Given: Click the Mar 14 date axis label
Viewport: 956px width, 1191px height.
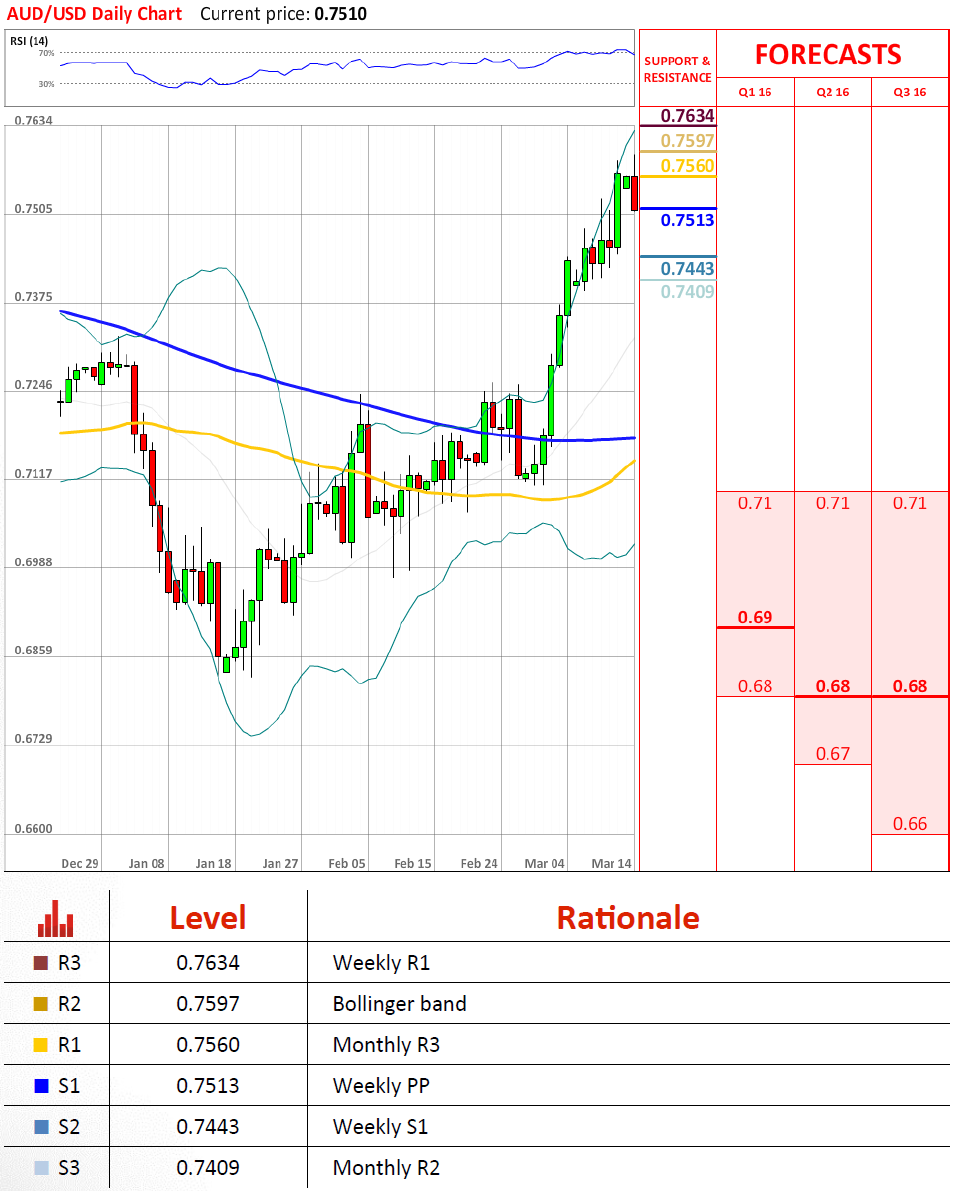Looking at the screenshot, I should tap(611, 864).
